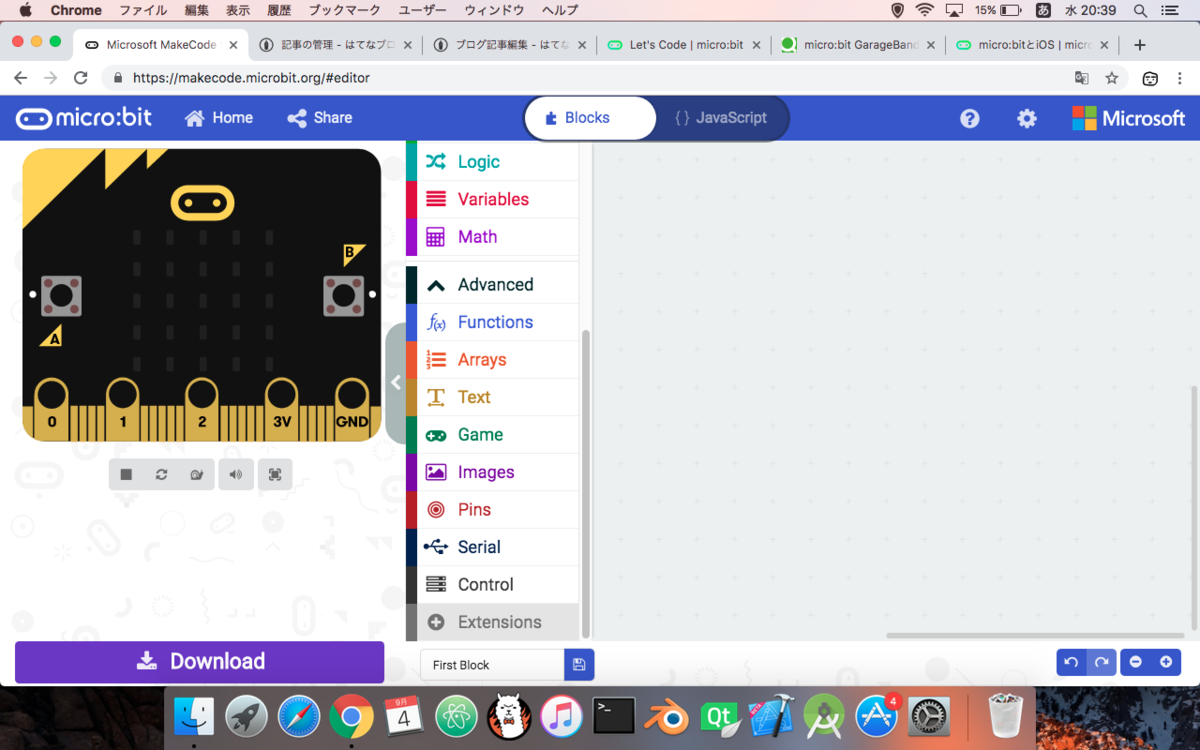
Task: Stop the micro:bit simulator
Action: 125,474
